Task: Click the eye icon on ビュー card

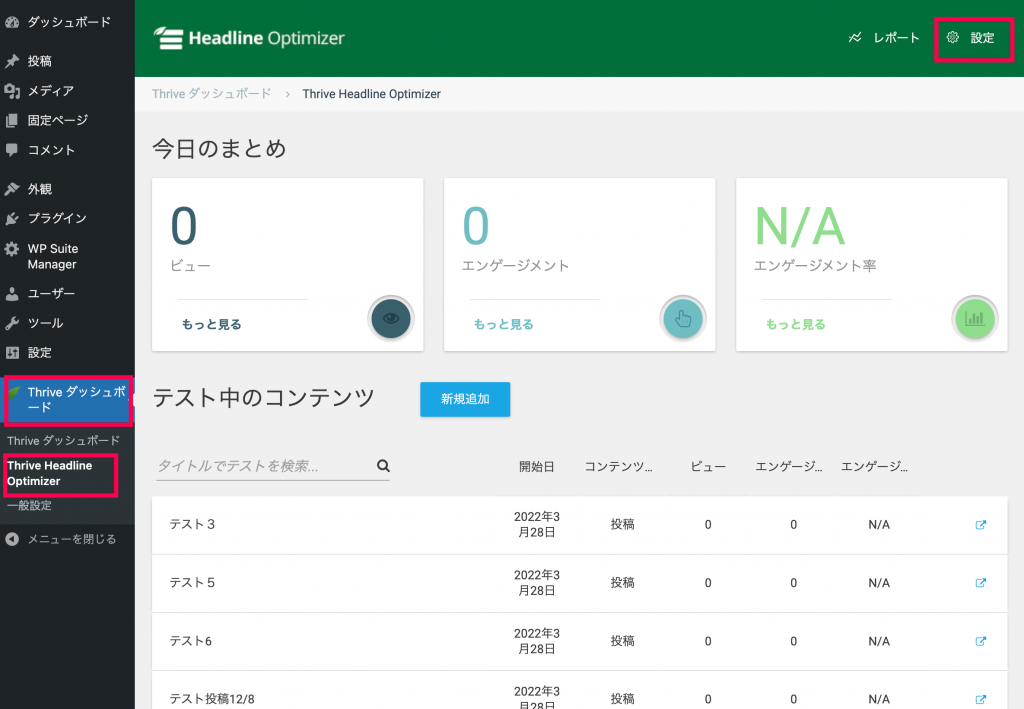Action: click(391, 318)
